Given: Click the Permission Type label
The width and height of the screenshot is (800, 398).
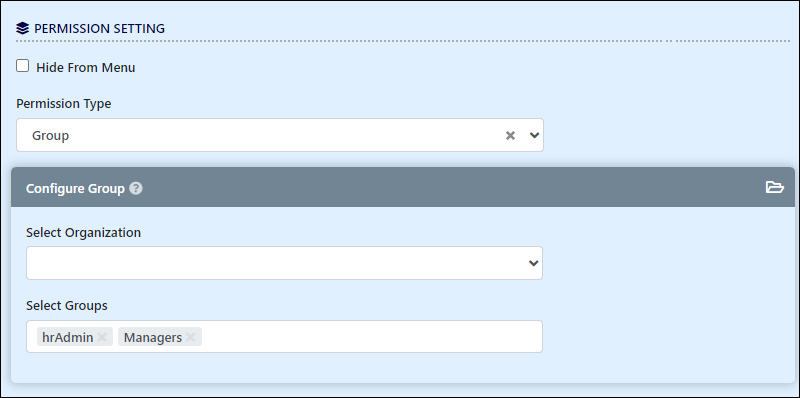Looking at the screenshot, I should point(64,104).
